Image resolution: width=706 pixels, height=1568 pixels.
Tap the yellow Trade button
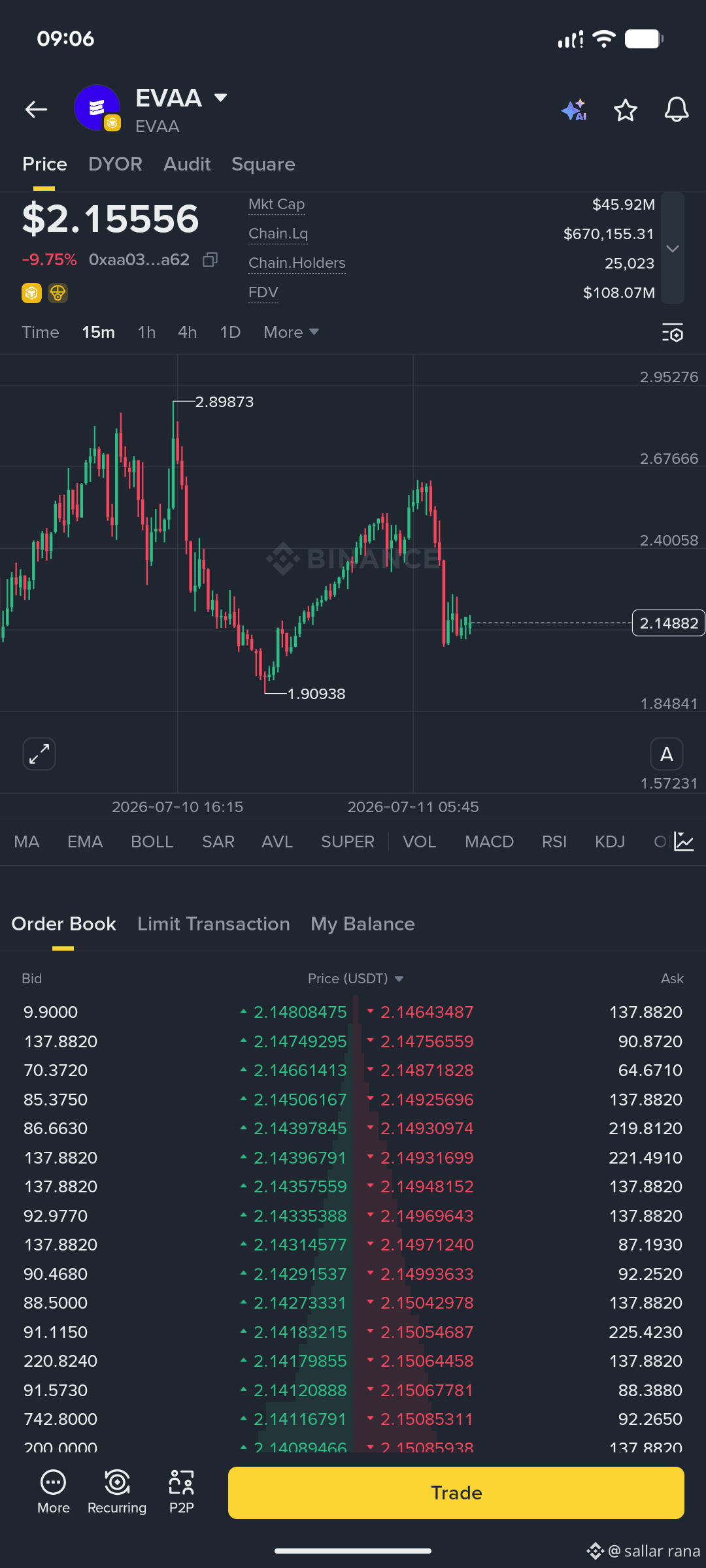456,1493
